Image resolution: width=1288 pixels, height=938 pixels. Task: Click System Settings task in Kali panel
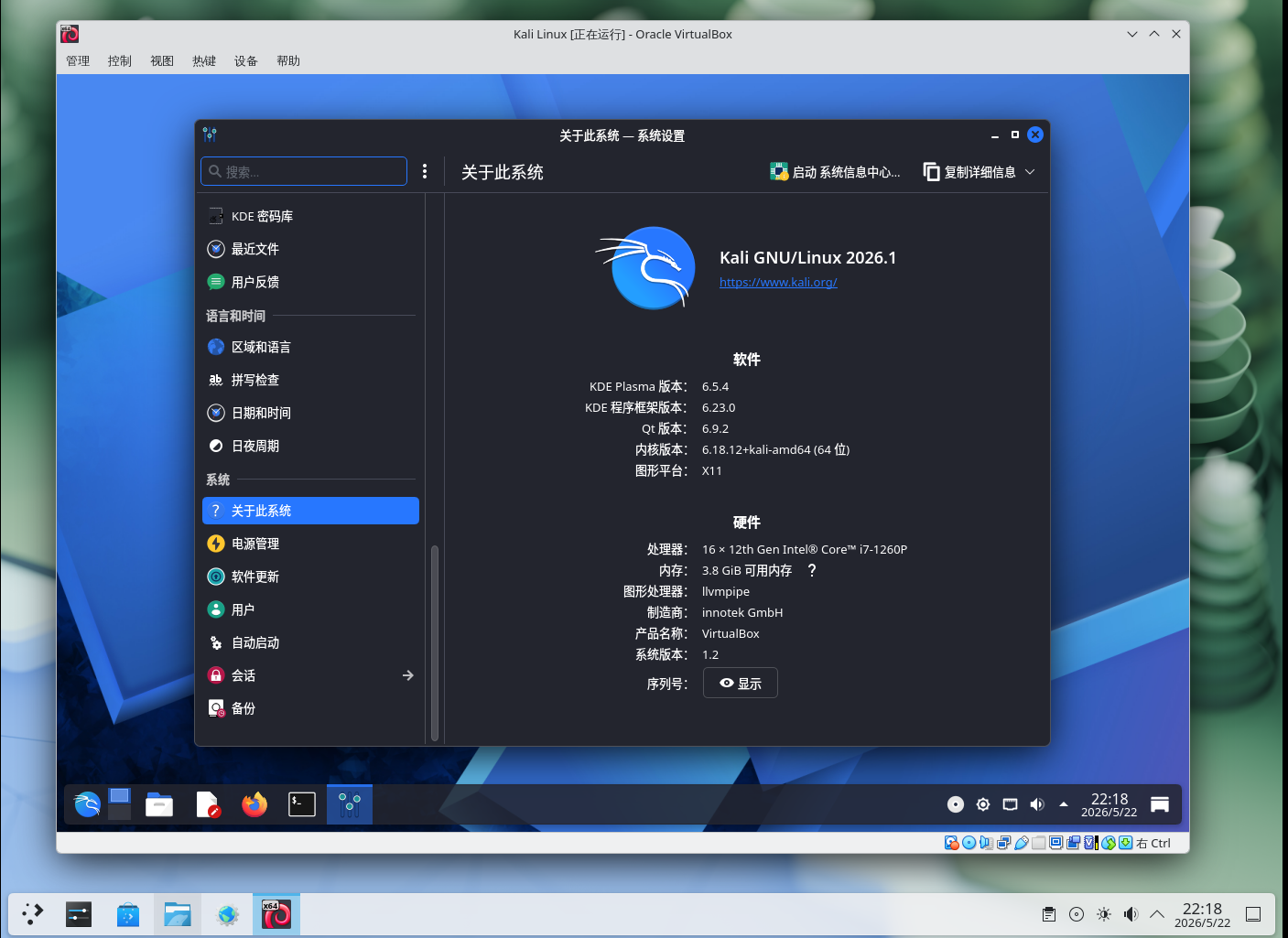[x=350, y=804]
